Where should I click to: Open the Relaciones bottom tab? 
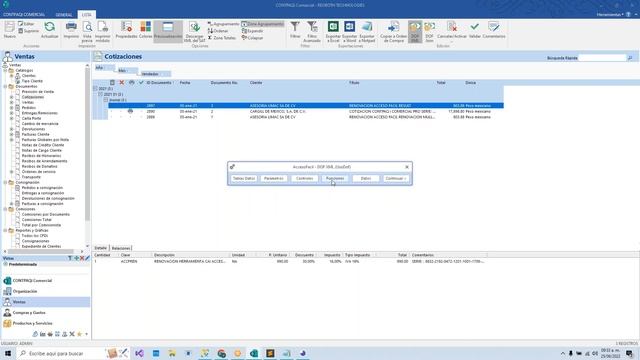[121, 248]
